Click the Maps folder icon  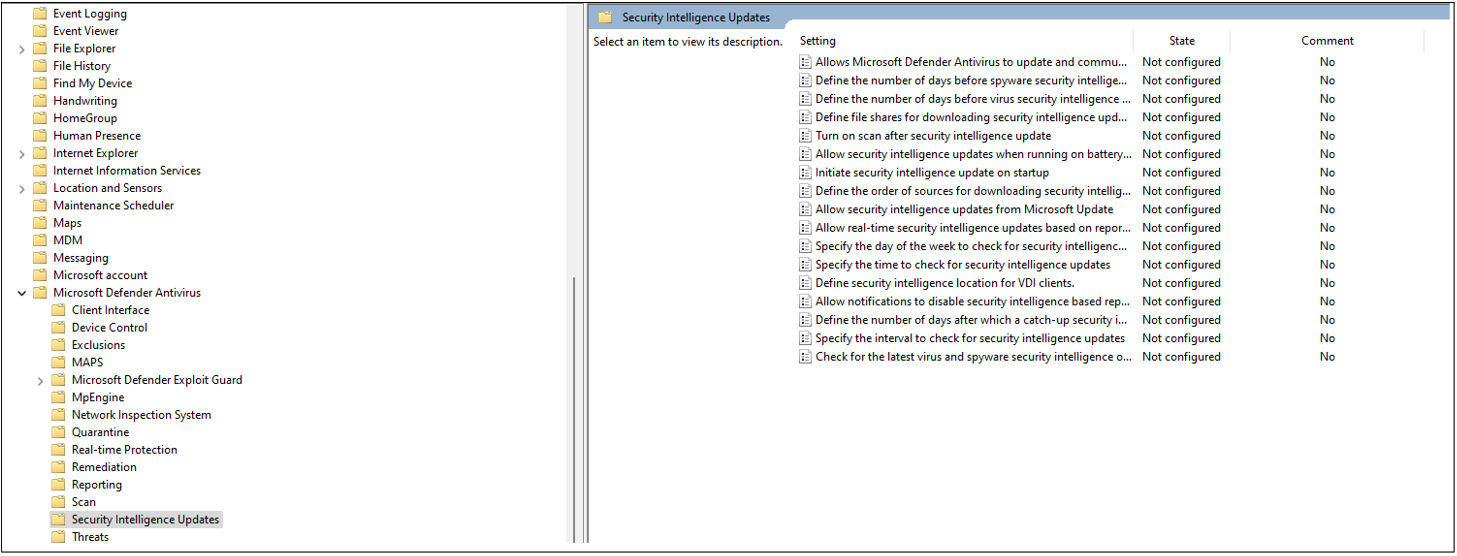tap(40, 223)
